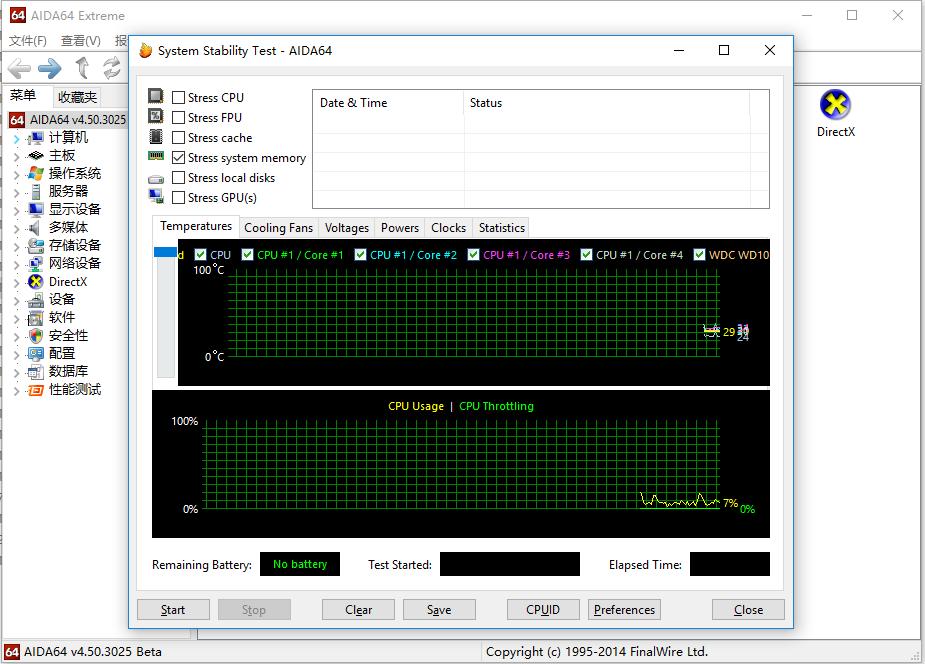Open the 查看(V) menu

tap(81, 41)
